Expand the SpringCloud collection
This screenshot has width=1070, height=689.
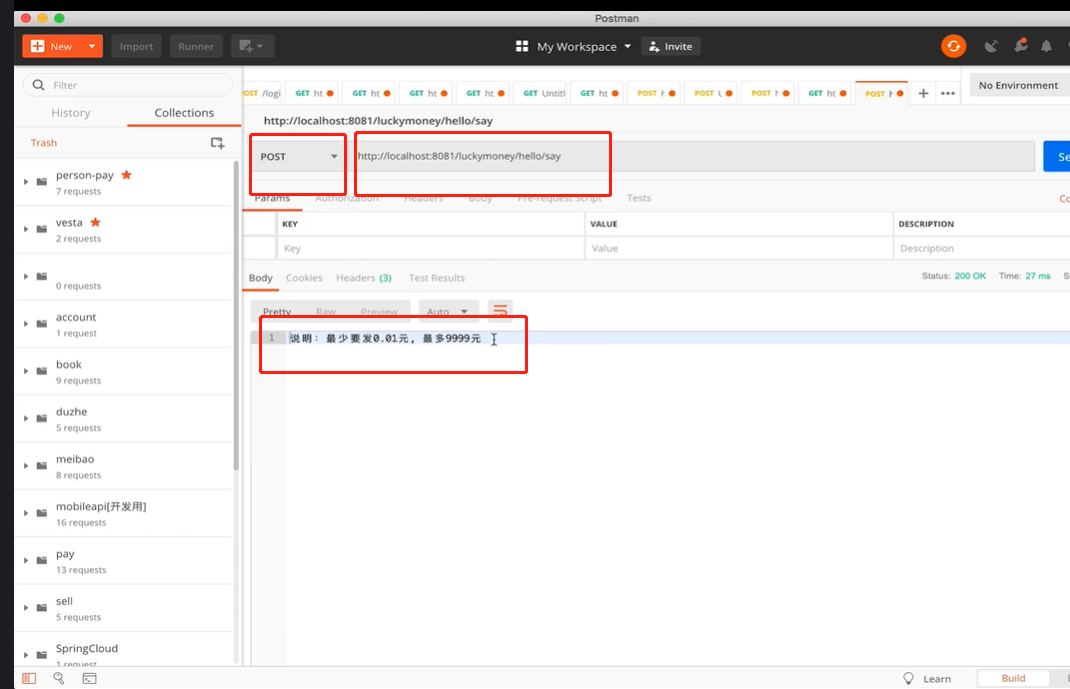pos(26,655)
